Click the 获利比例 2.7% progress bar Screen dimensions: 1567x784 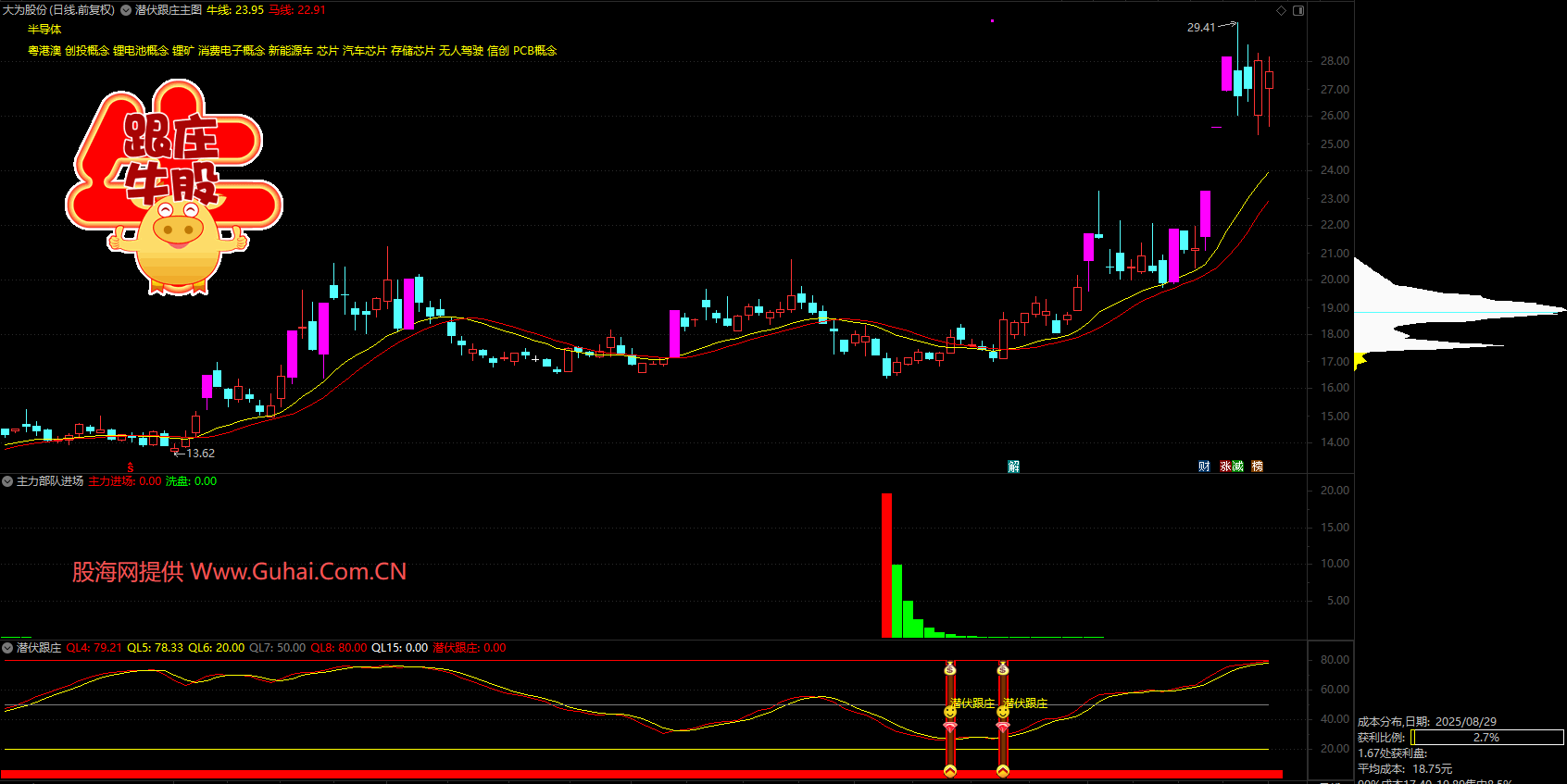(x=1486, y=738)
